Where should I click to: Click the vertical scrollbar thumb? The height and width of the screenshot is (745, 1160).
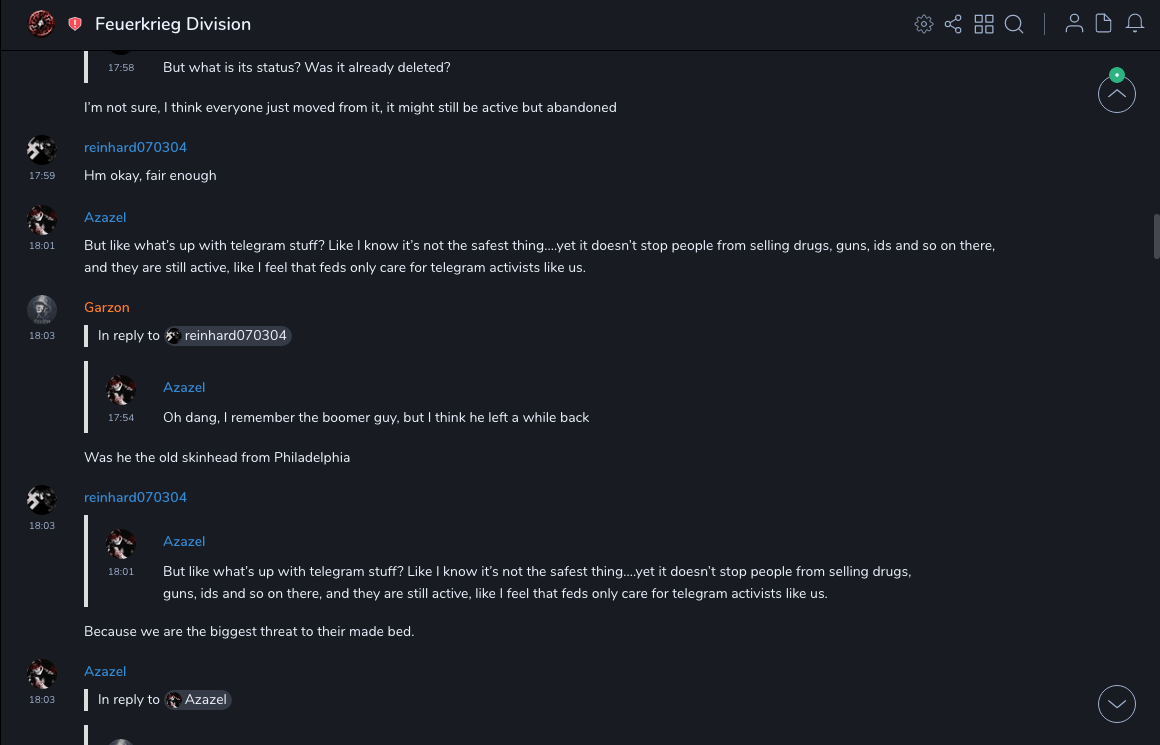coord(1156,236)
